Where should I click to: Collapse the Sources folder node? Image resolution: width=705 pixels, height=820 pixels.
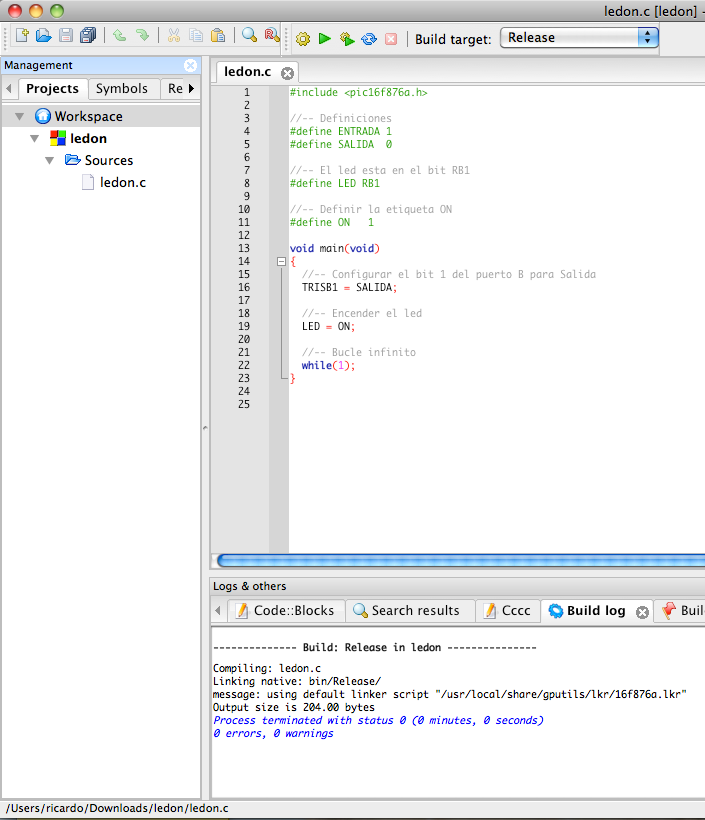pyautogui.click(x=50, y=160)
